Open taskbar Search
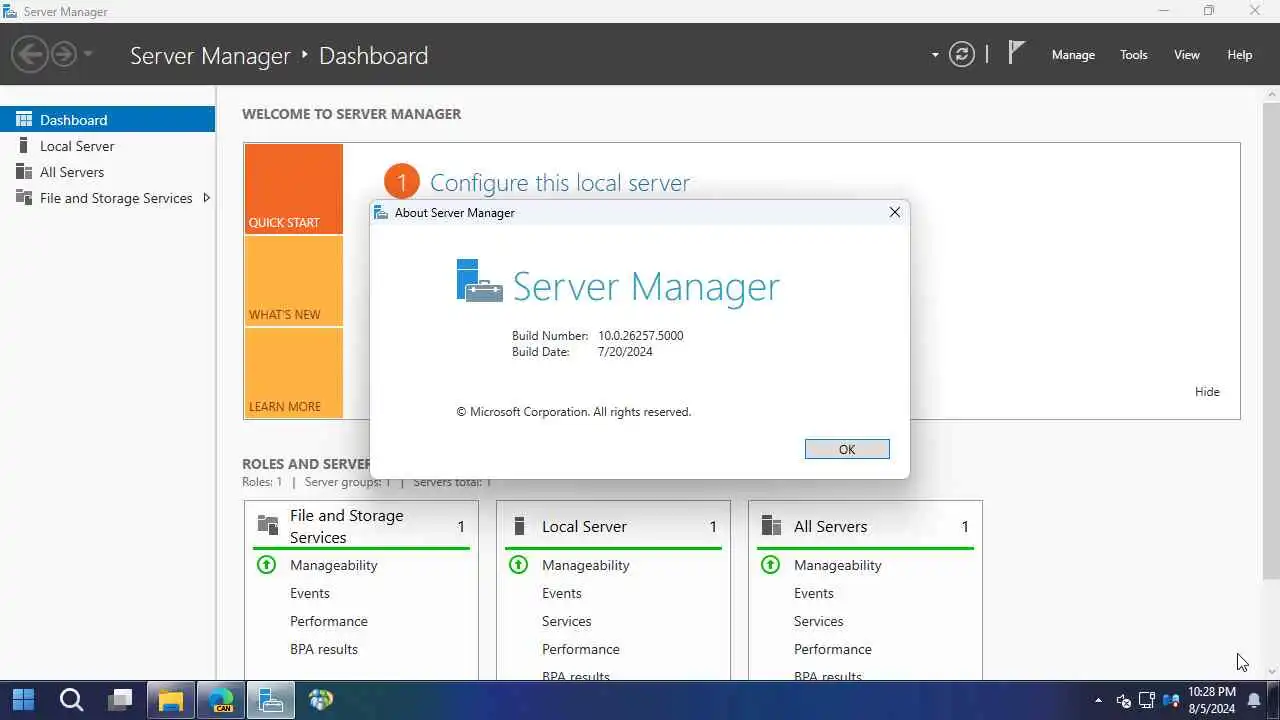 point(71,700)
